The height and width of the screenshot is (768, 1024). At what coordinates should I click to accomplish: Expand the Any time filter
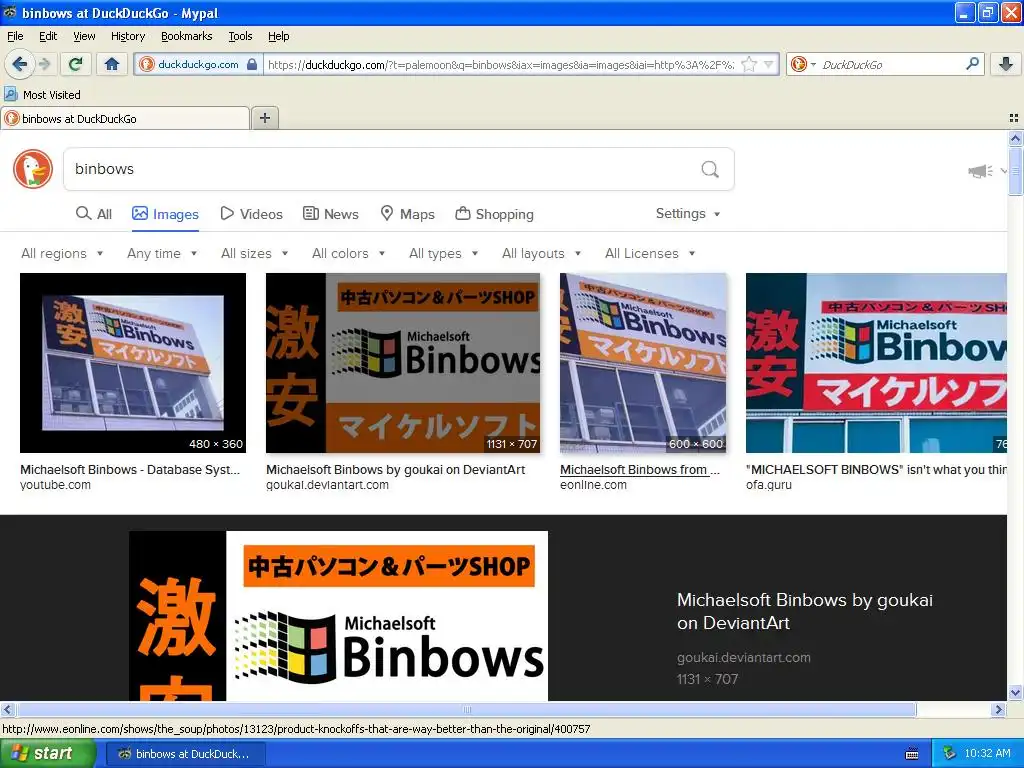tap(162, 253)
